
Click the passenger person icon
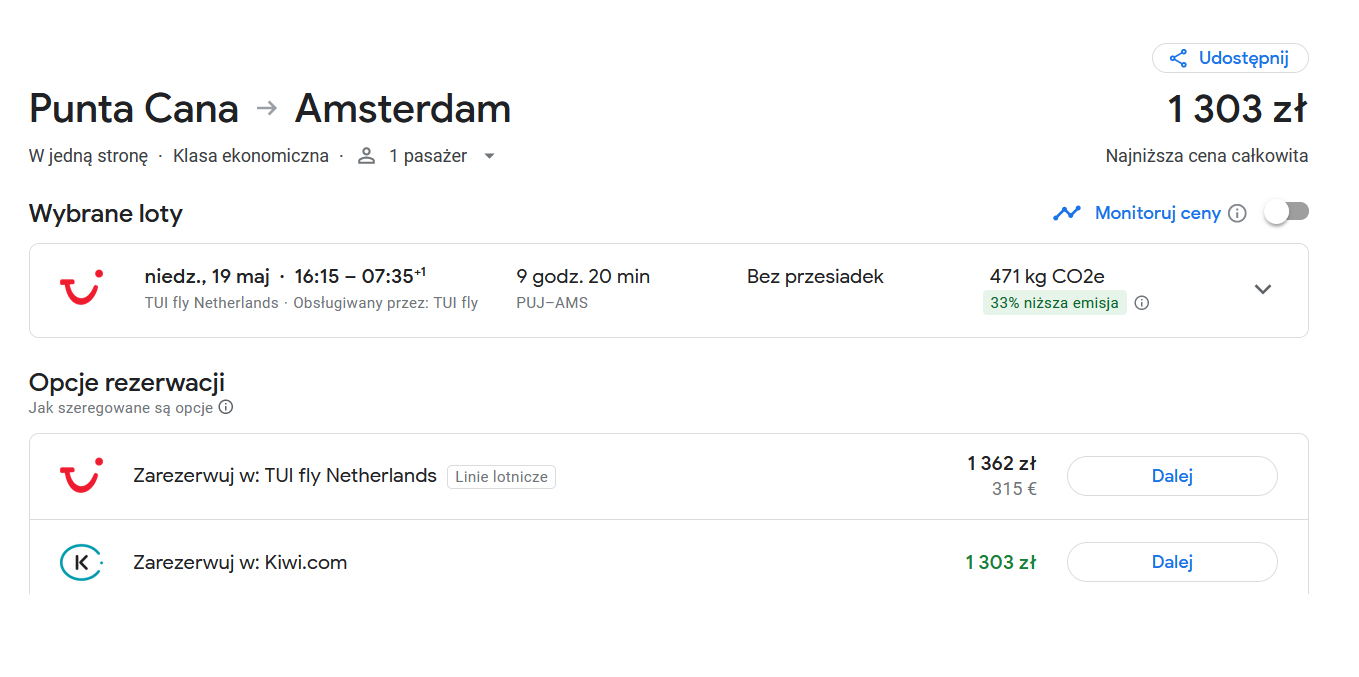click(367, 156)
